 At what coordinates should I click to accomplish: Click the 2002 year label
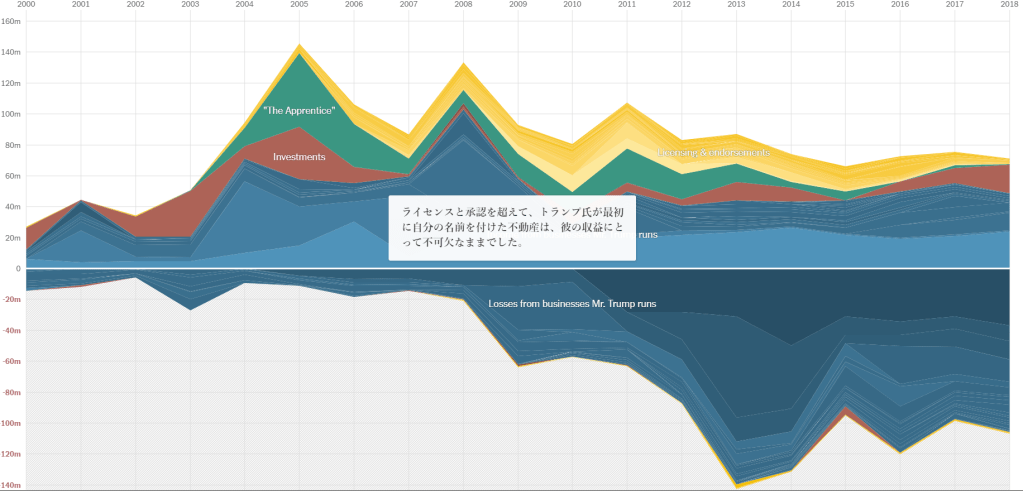135,5
